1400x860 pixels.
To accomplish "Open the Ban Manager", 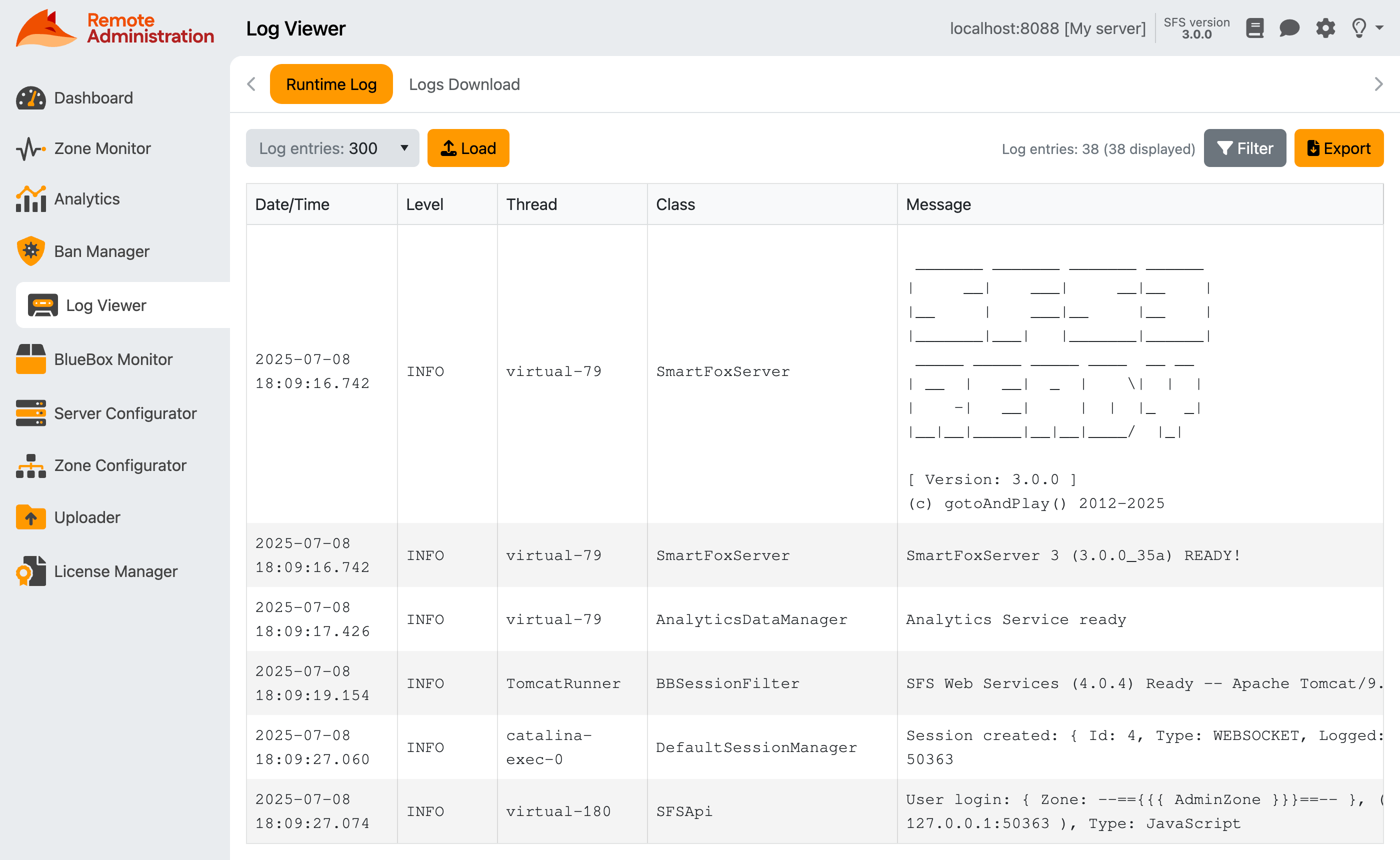I will 102,251.
